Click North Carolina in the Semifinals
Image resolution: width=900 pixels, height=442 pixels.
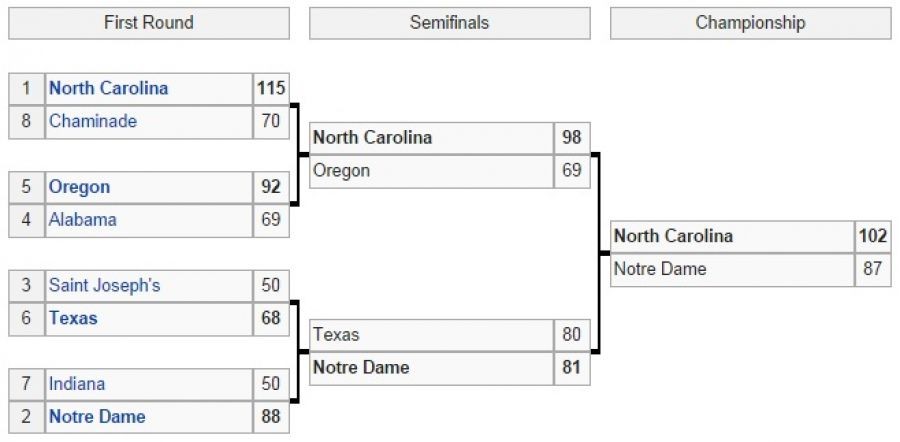tap(373, 138)
